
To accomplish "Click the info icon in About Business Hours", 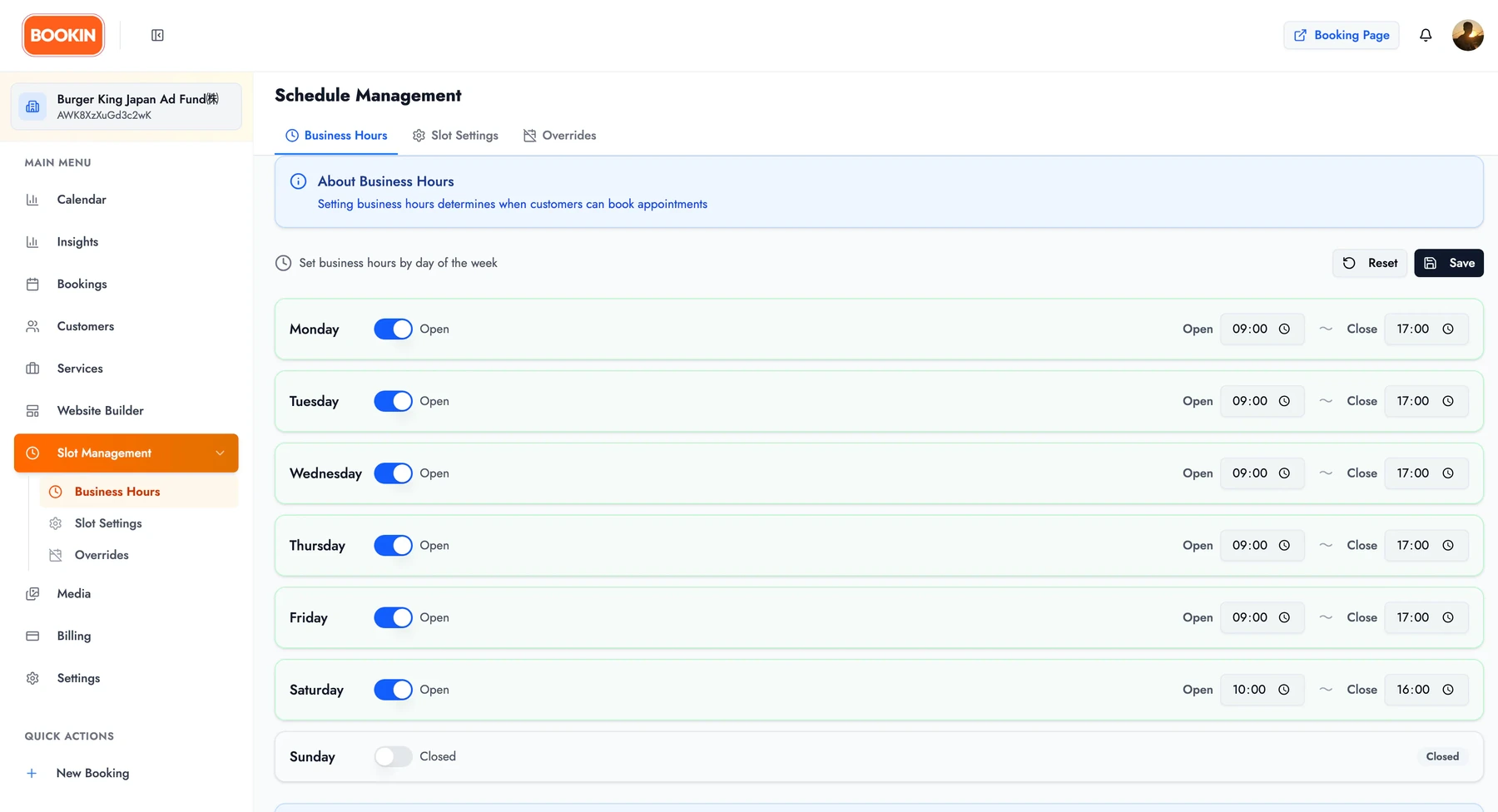I will coord(298,181).
